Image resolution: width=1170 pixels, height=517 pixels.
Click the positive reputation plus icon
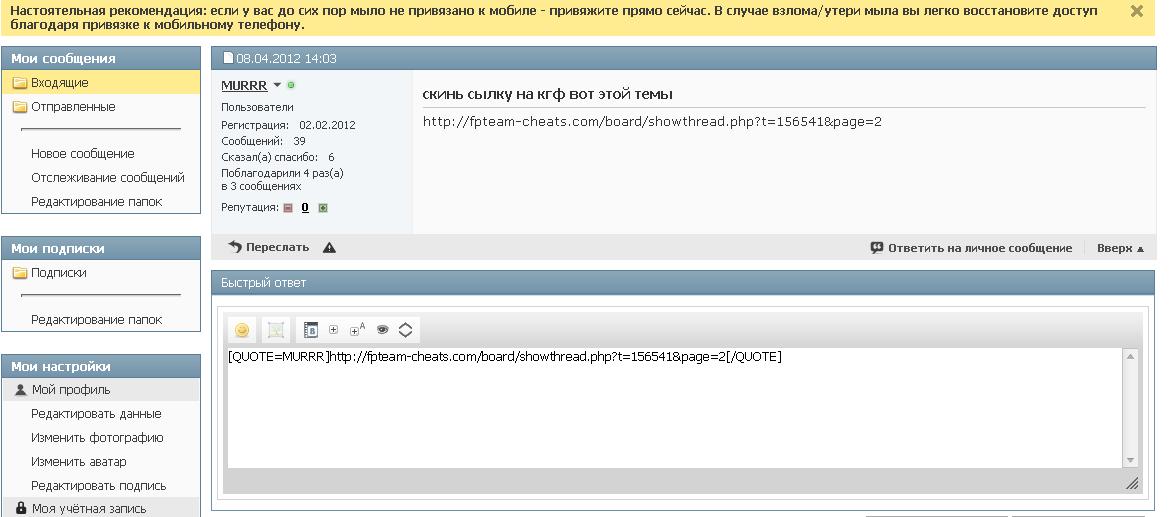(323, 208)
